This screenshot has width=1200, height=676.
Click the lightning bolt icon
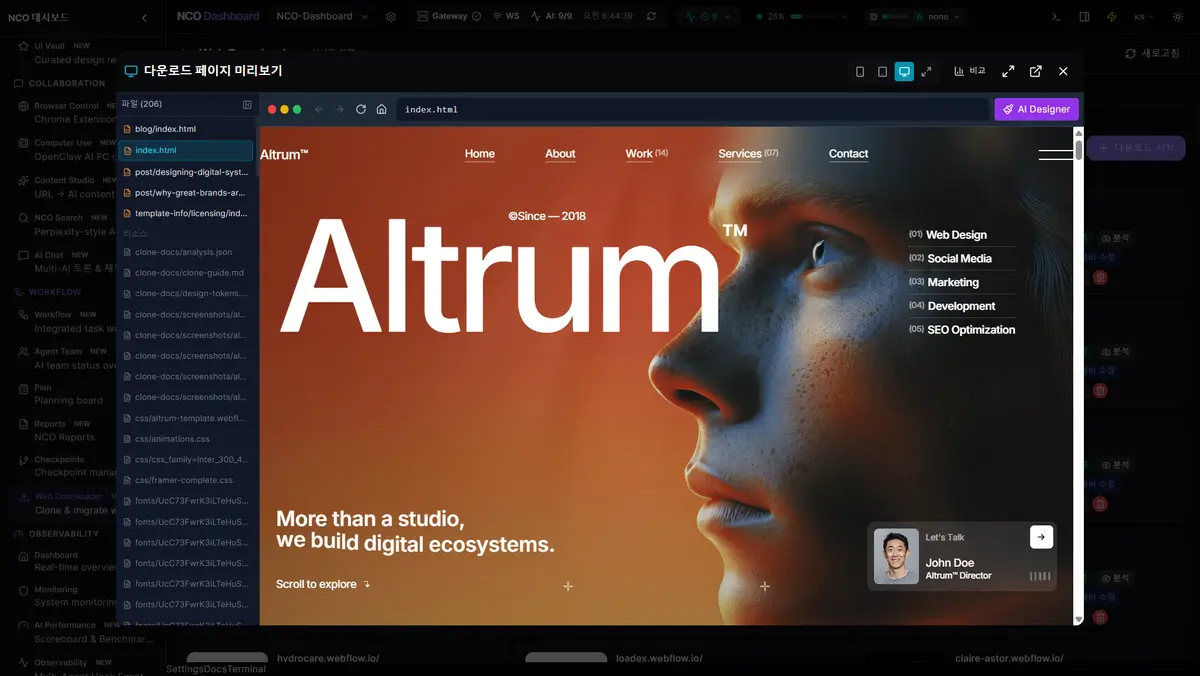[x=1112, y=17]
